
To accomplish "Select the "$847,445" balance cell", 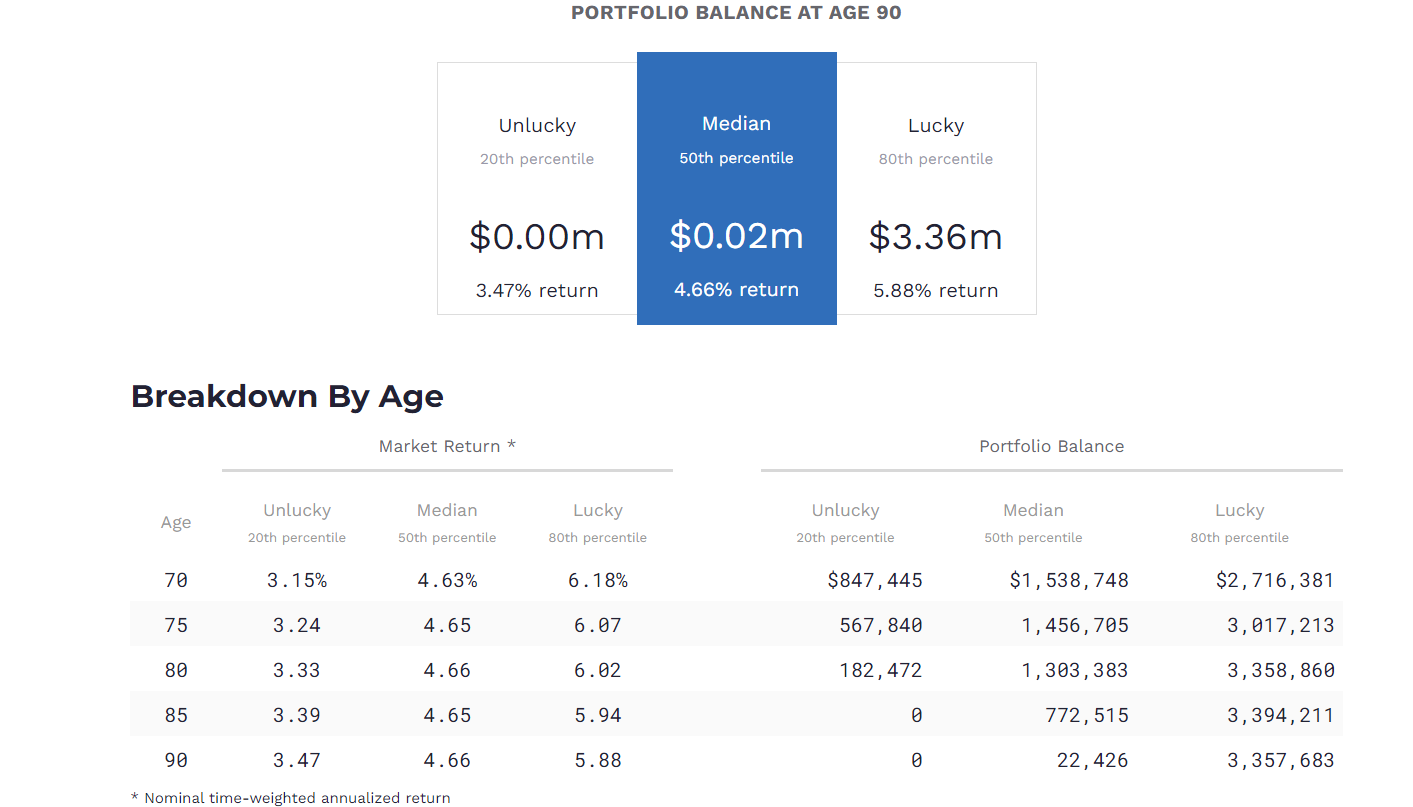I will point(875,580).
